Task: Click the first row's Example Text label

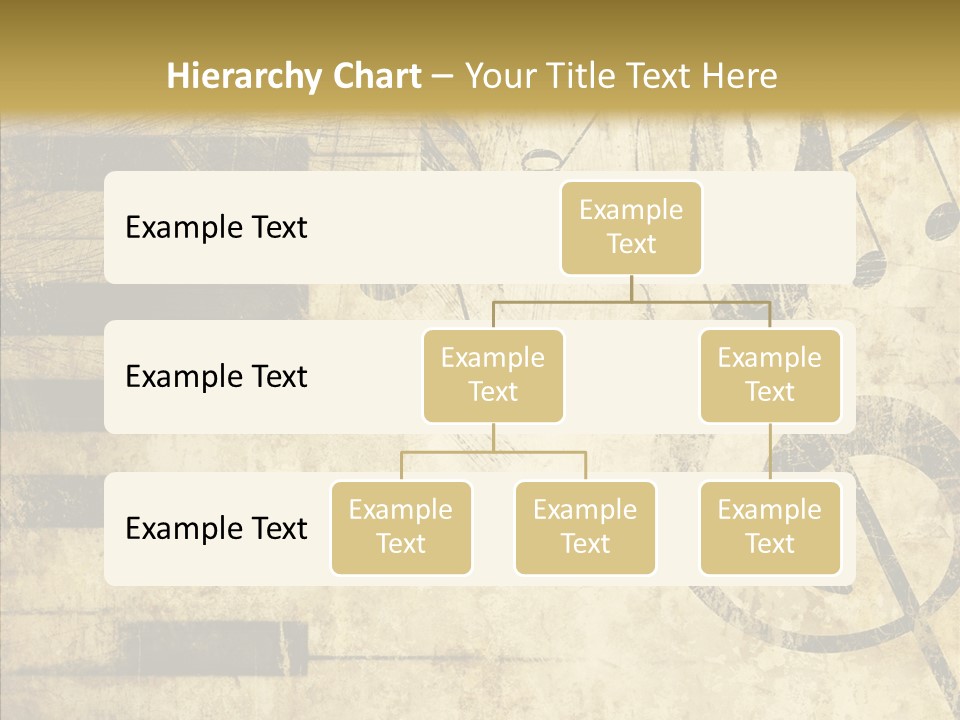Action: [216, 227]
